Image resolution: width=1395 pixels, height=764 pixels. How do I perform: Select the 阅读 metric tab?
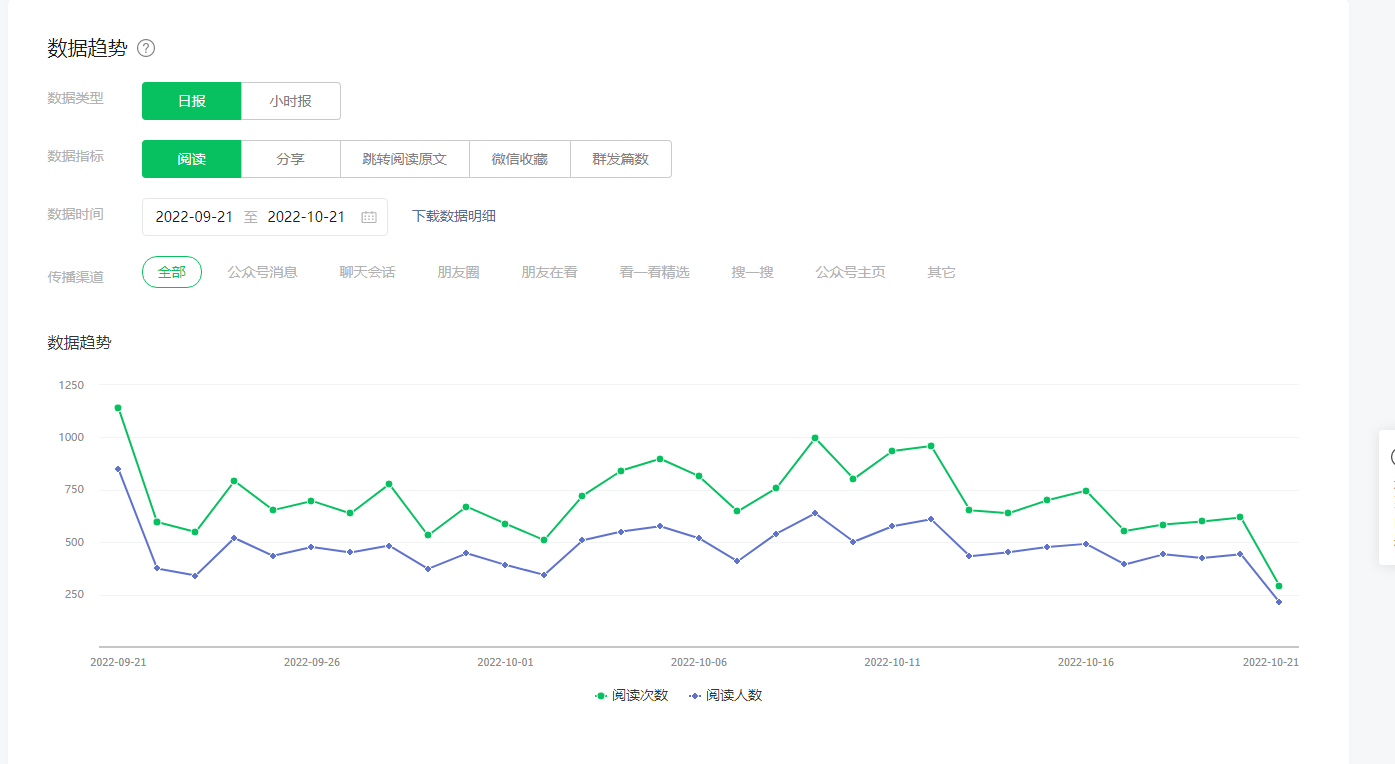tap(192, 159)
